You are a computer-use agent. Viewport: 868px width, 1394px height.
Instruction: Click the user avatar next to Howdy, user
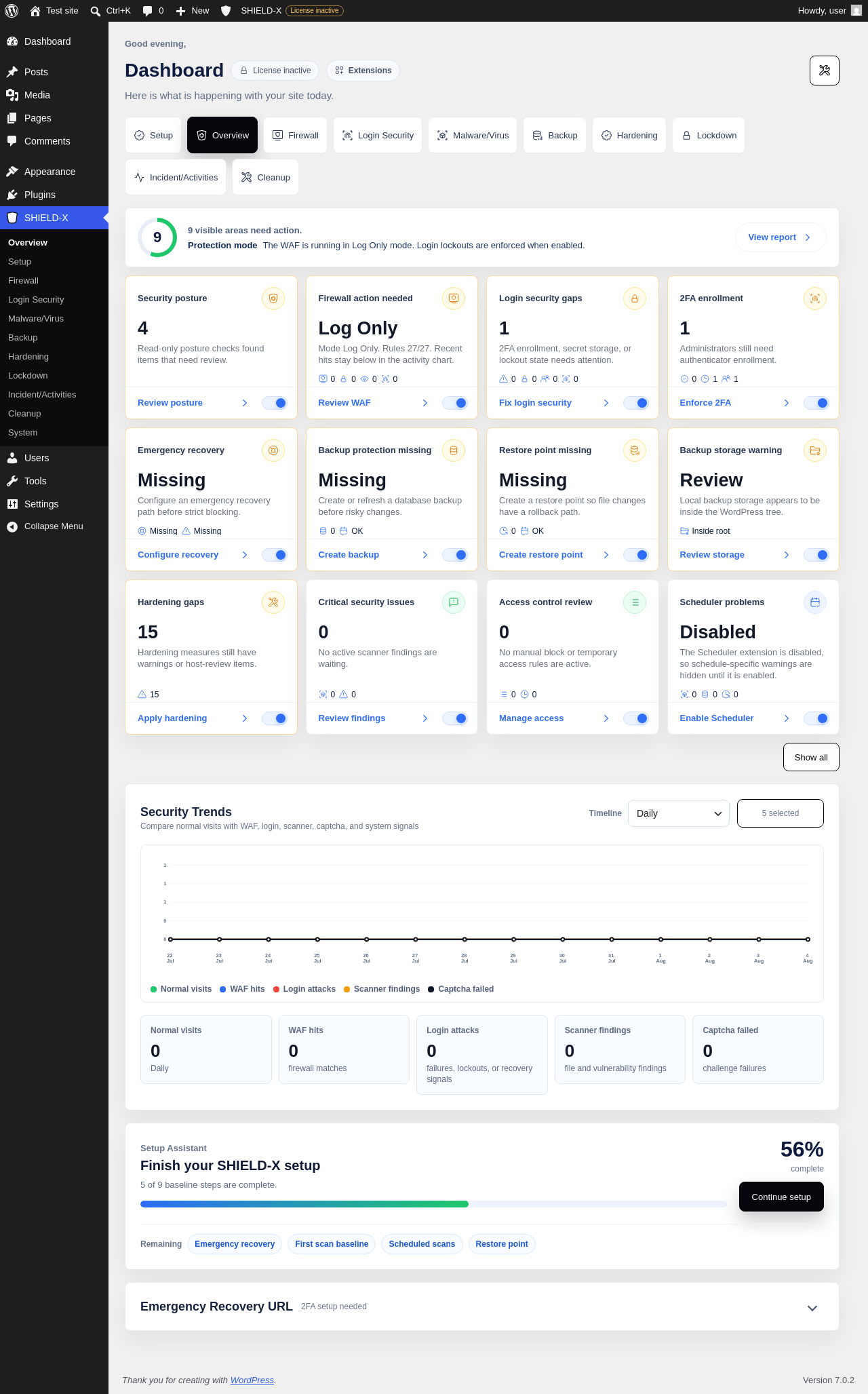click(x=856, y=11)
